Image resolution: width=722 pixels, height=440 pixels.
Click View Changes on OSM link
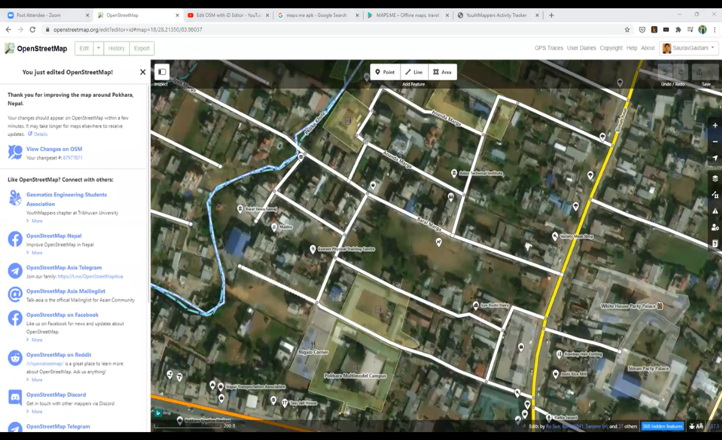pyautogui.click(x=54, y=149)
